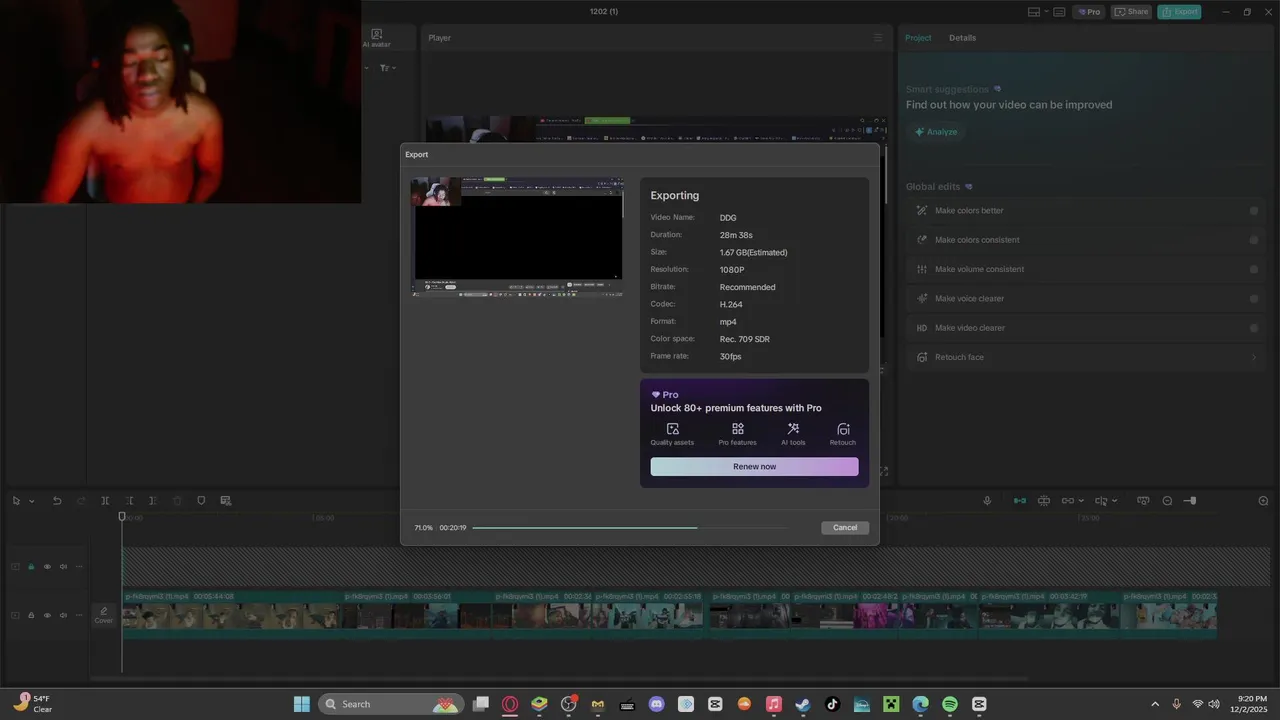The image size is (1280, 720).
Task: Enable Make volume consistent toggle
Action: (1254, 269)
